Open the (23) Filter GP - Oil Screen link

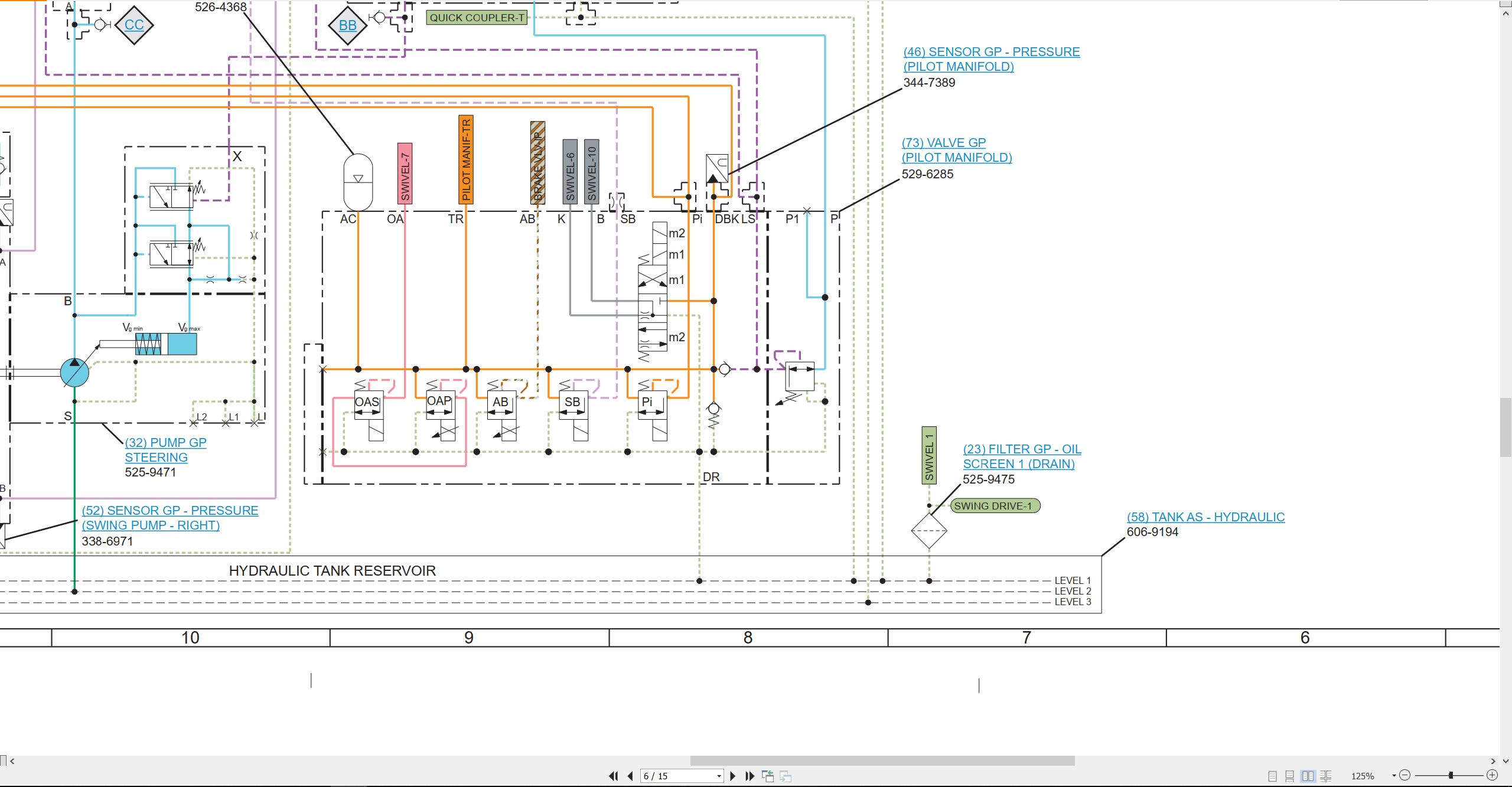(x=1022, y=456)
